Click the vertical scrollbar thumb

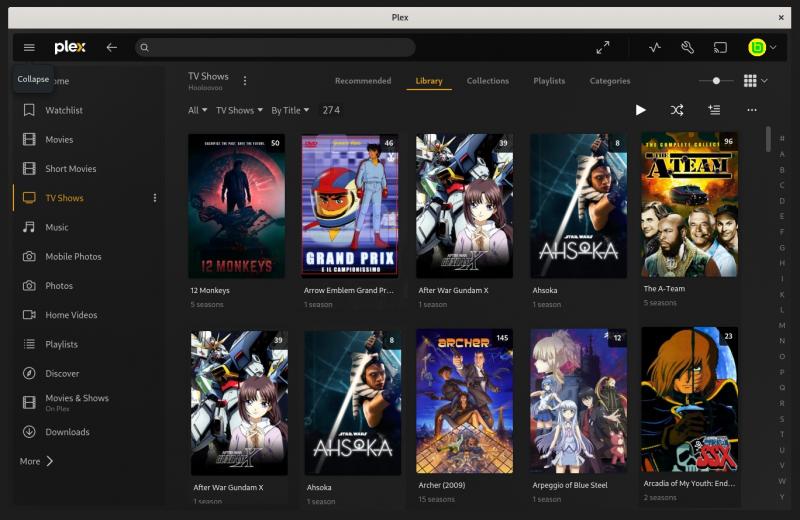pyautogui.click(x=768, y=139)
